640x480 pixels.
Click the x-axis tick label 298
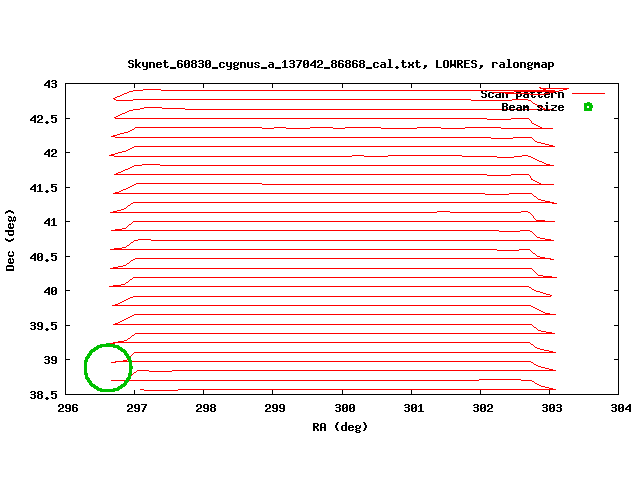click(x=206, y=408)
